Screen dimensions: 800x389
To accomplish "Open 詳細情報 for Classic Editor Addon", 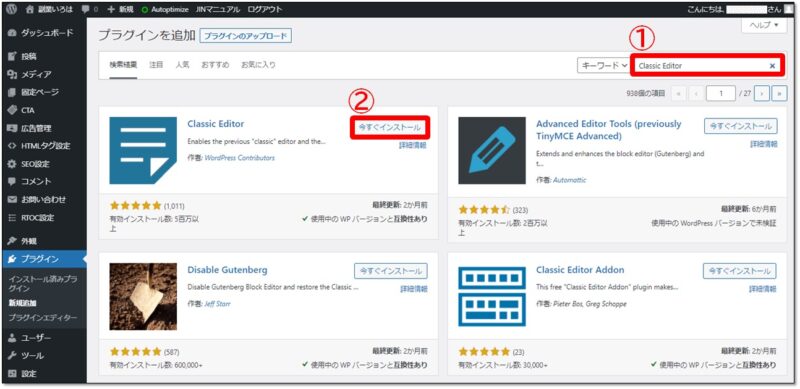I will [x=763, y=289].
